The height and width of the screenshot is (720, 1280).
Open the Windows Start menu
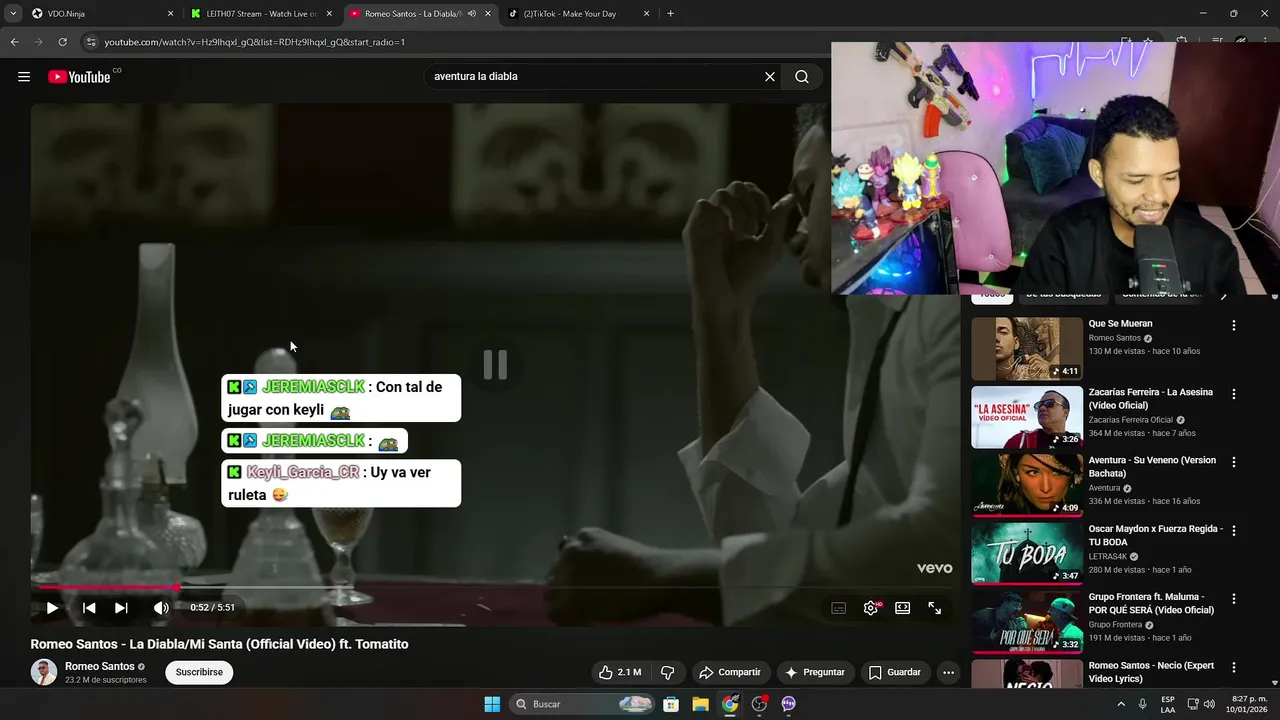pyautogui.click(x=492, y=704)
